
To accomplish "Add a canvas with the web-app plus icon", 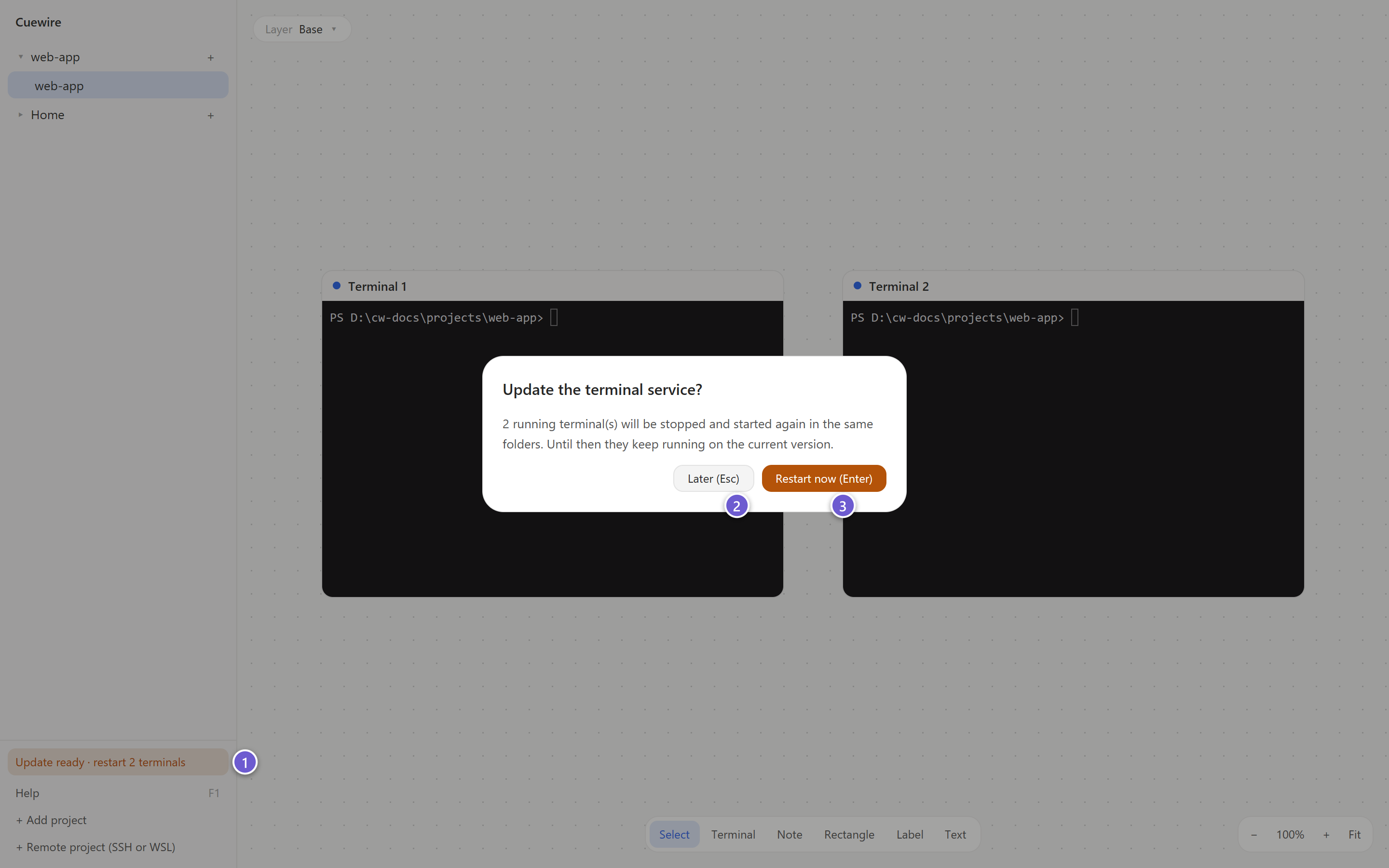I will point(211,57).
